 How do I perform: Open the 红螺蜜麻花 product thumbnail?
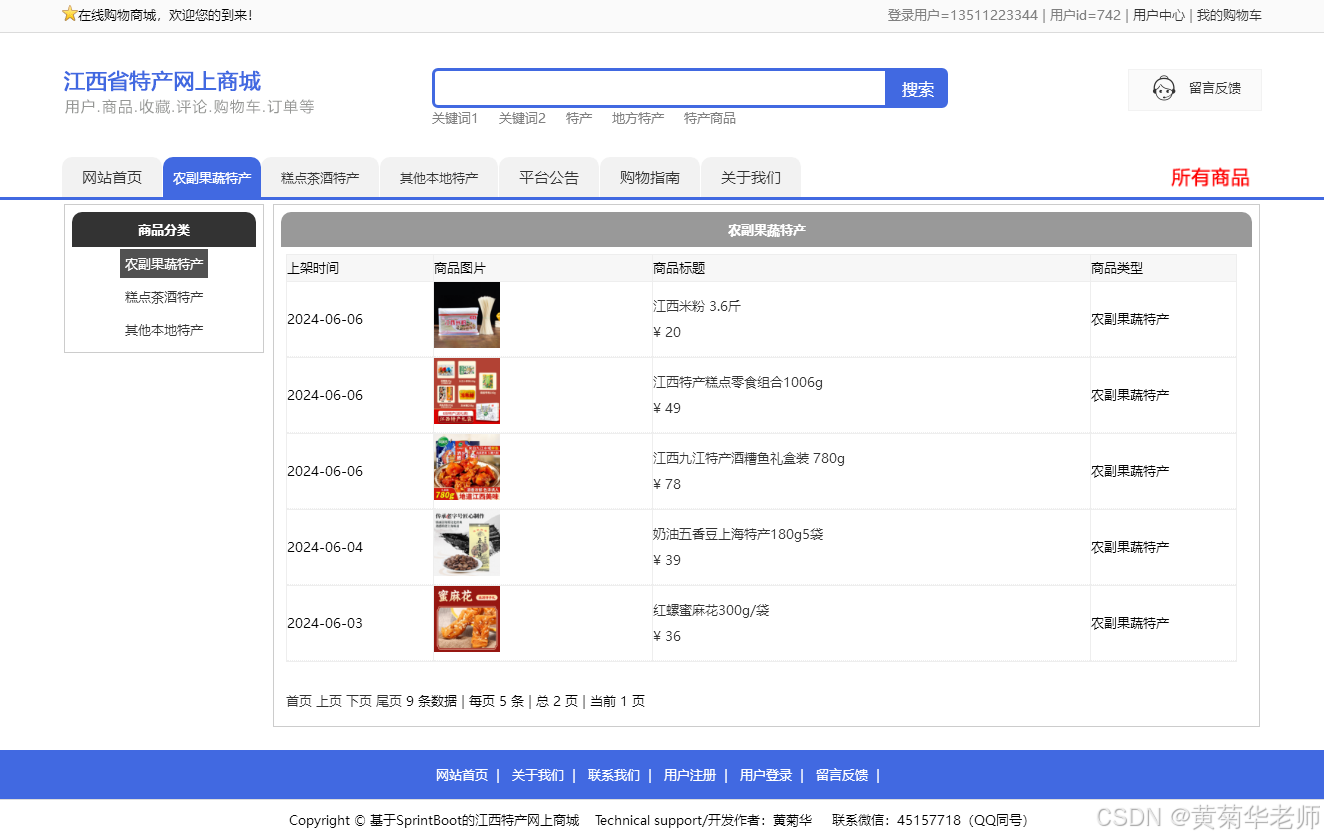tap(467, 619)
